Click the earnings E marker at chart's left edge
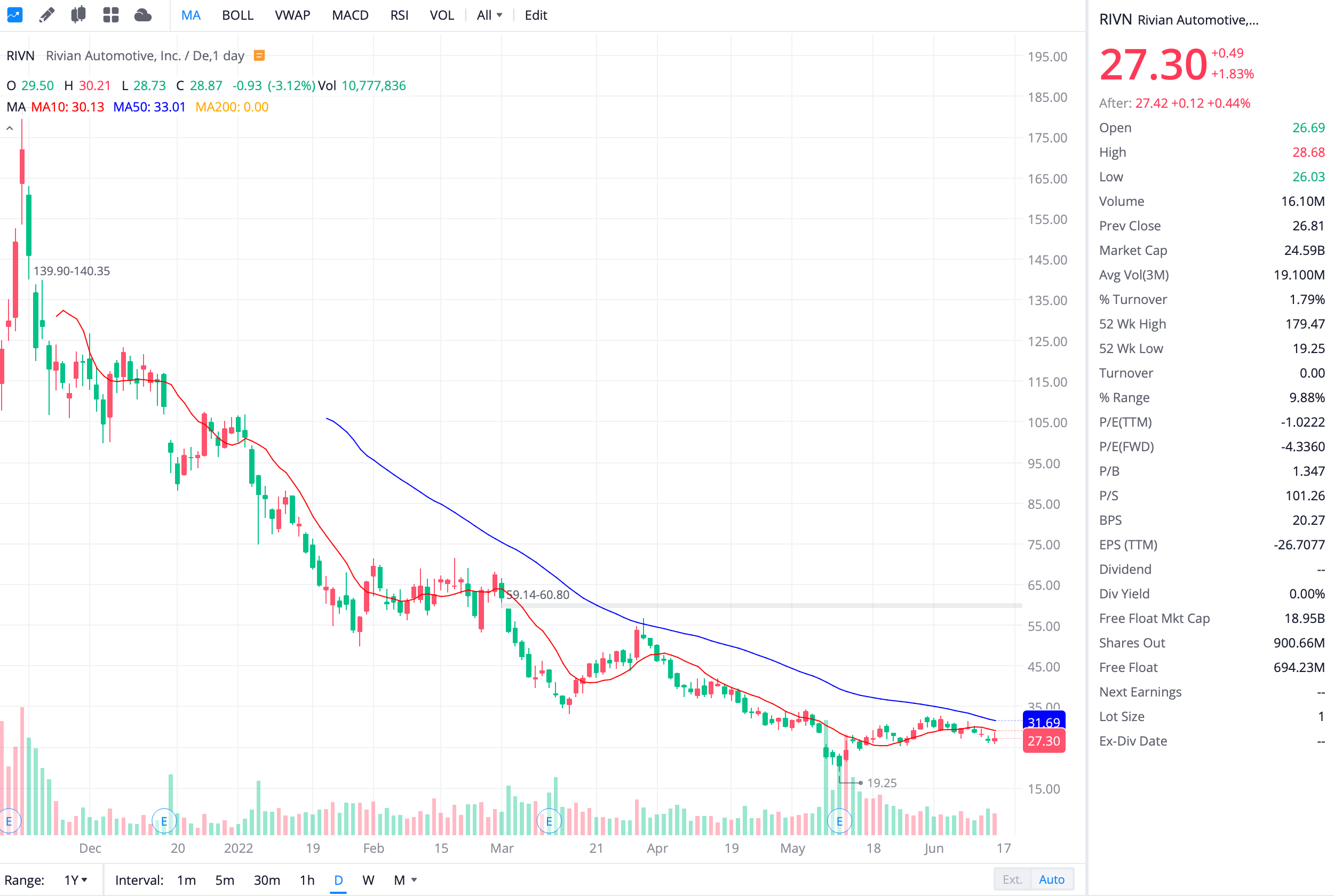Viewport: 1334px width, 896px height. (x=9, y=822)
